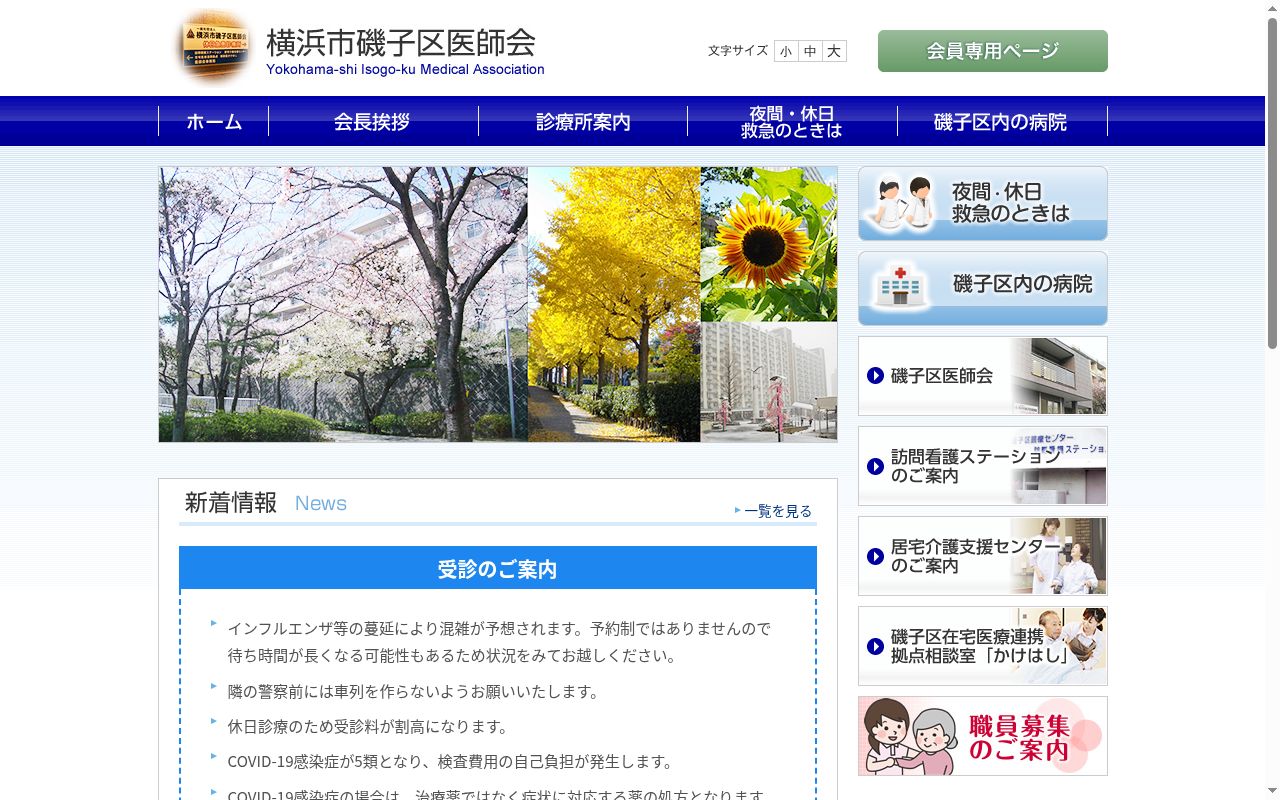Open 会長挨拶 navigation item
Screen dimensions: 1280x800
(x=373, y=121)
